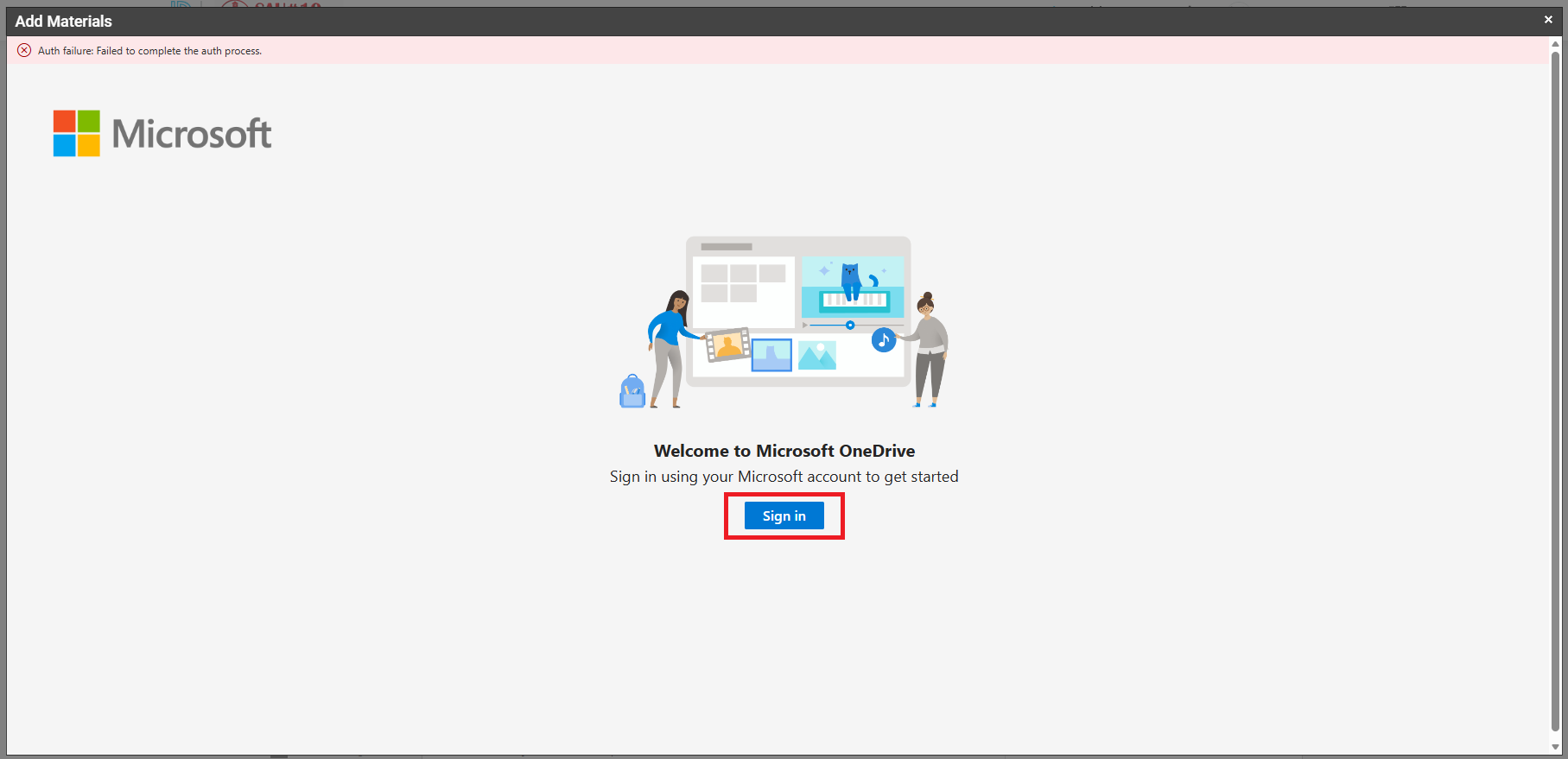Click the cat on piano keyboard image
The height and width of the screenshot is (759, 1568).
point(852,287)
